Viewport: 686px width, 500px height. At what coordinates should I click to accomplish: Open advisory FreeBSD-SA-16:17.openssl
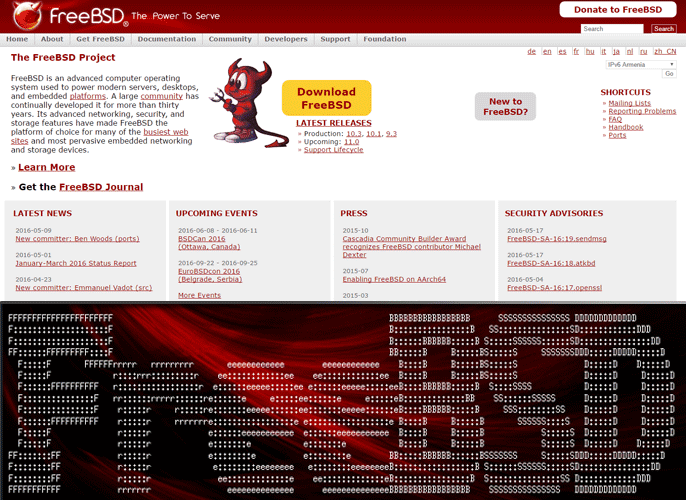(554, 287)
